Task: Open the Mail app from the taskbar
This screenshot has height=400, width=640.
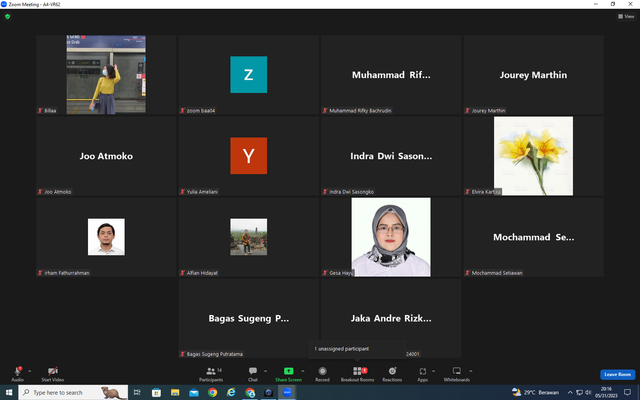Action: click(194, 392)
